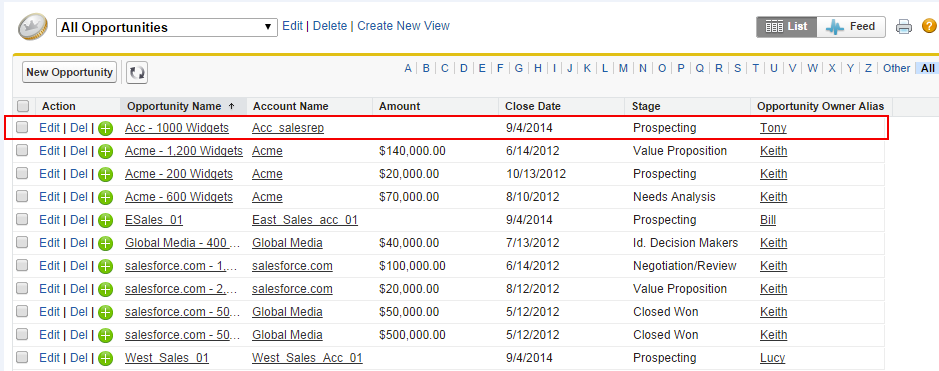Click the $140,000.00 amount cell
Image resolution: width=939 pixels, height=371 pixels.
[412, 151]
